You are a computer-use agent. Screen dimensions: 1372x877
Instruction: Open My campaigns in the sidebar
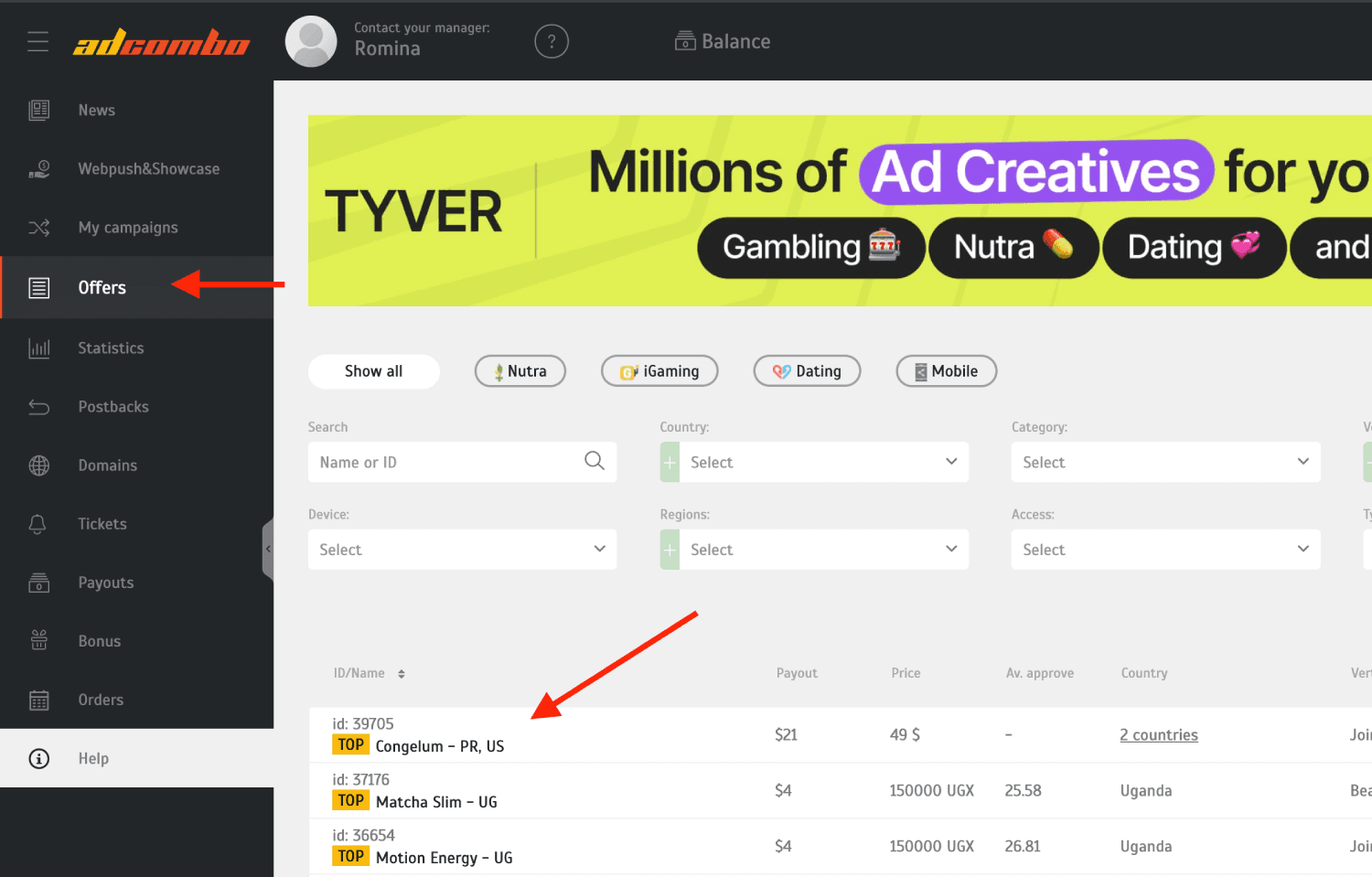(128, 228)
